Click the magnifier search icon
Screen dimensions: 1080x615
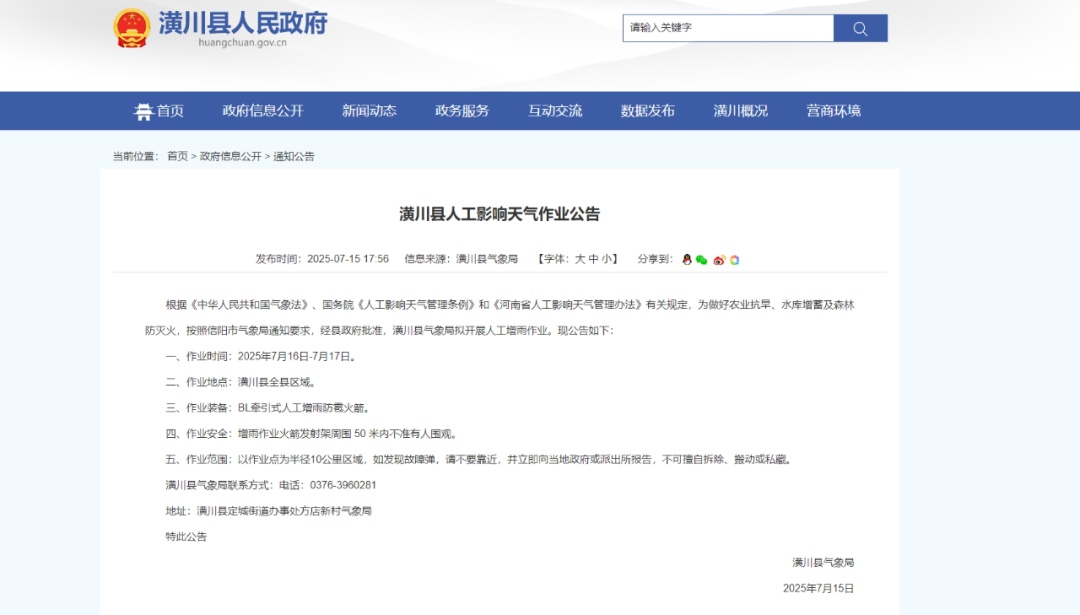click(861, 28)
